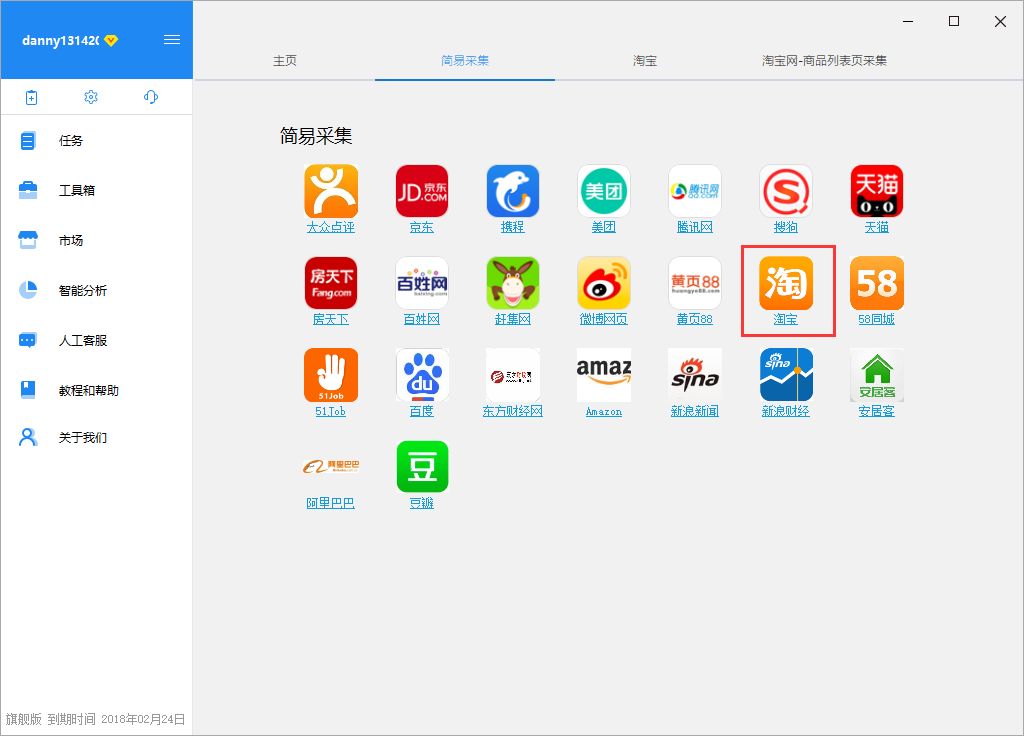
Task: Select the 京东 JD.com template icon
Action: (421, 190)
